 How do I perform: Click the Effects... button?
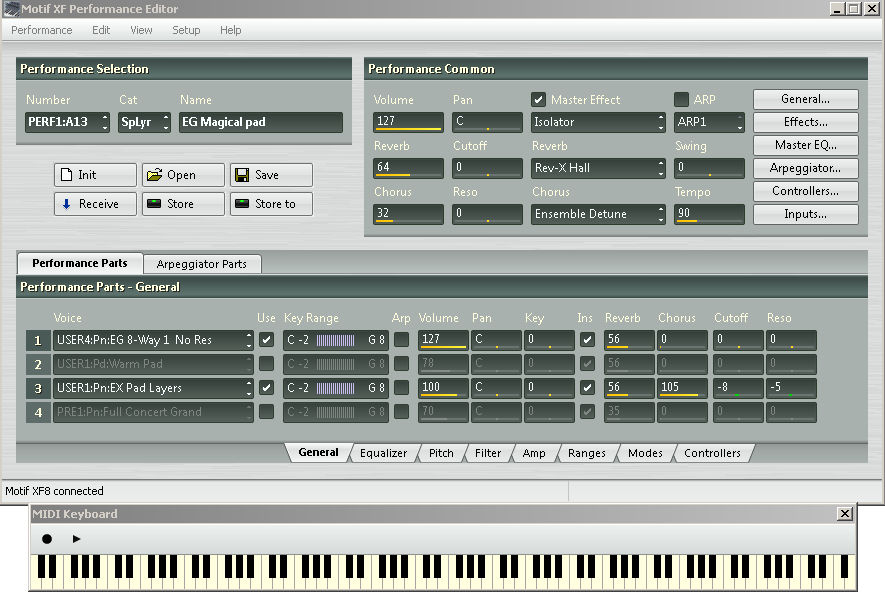coord(805,122)
